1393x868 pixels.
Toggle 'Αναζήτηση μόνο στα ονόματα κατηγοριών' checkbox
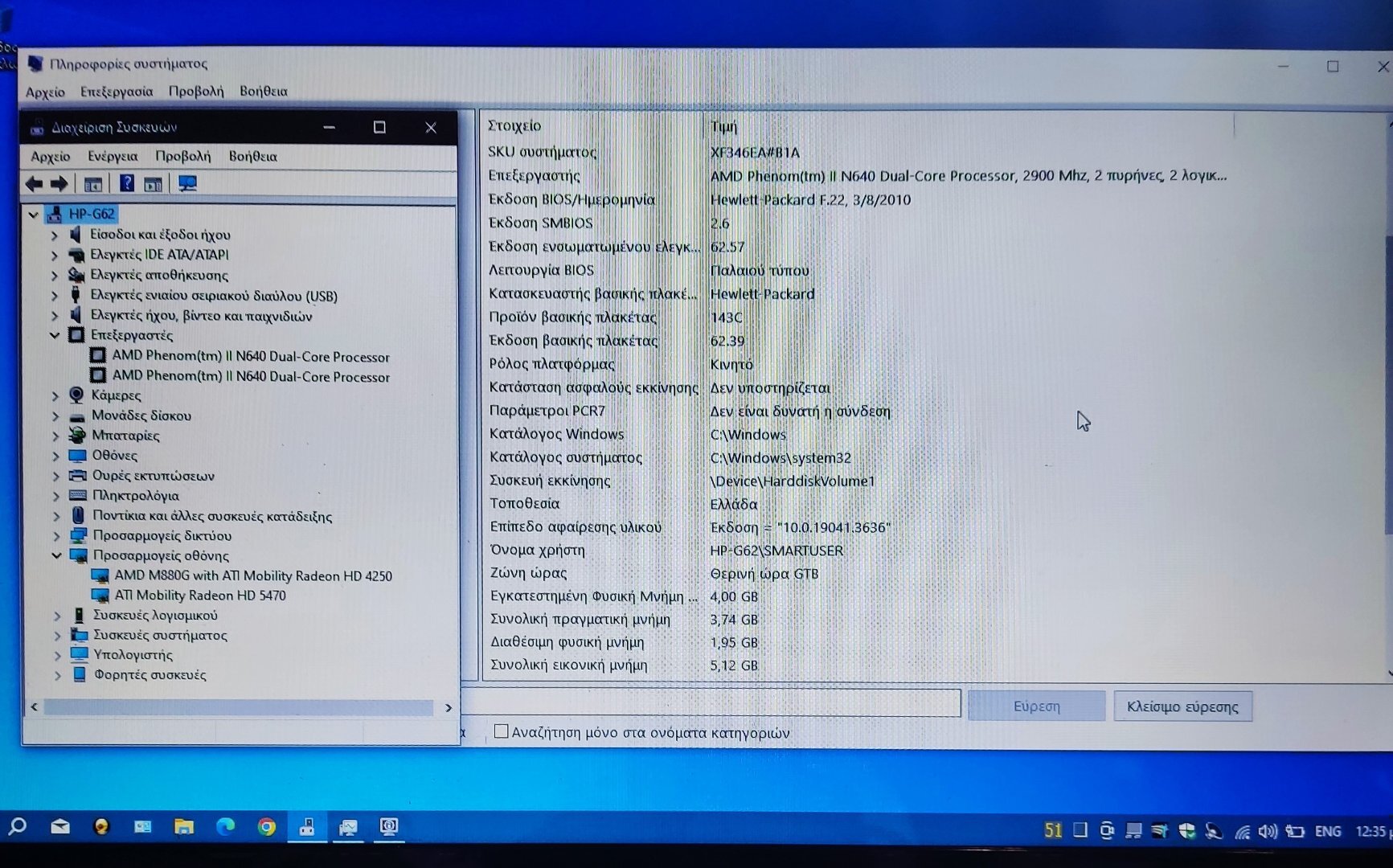click(x=501, y=731)
